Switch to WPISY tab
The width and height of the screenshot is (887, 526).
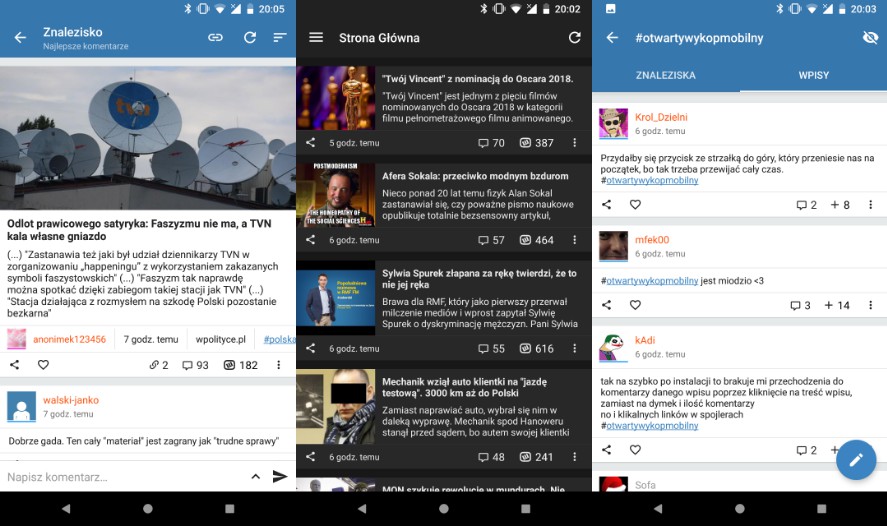(x=813, y=75)
